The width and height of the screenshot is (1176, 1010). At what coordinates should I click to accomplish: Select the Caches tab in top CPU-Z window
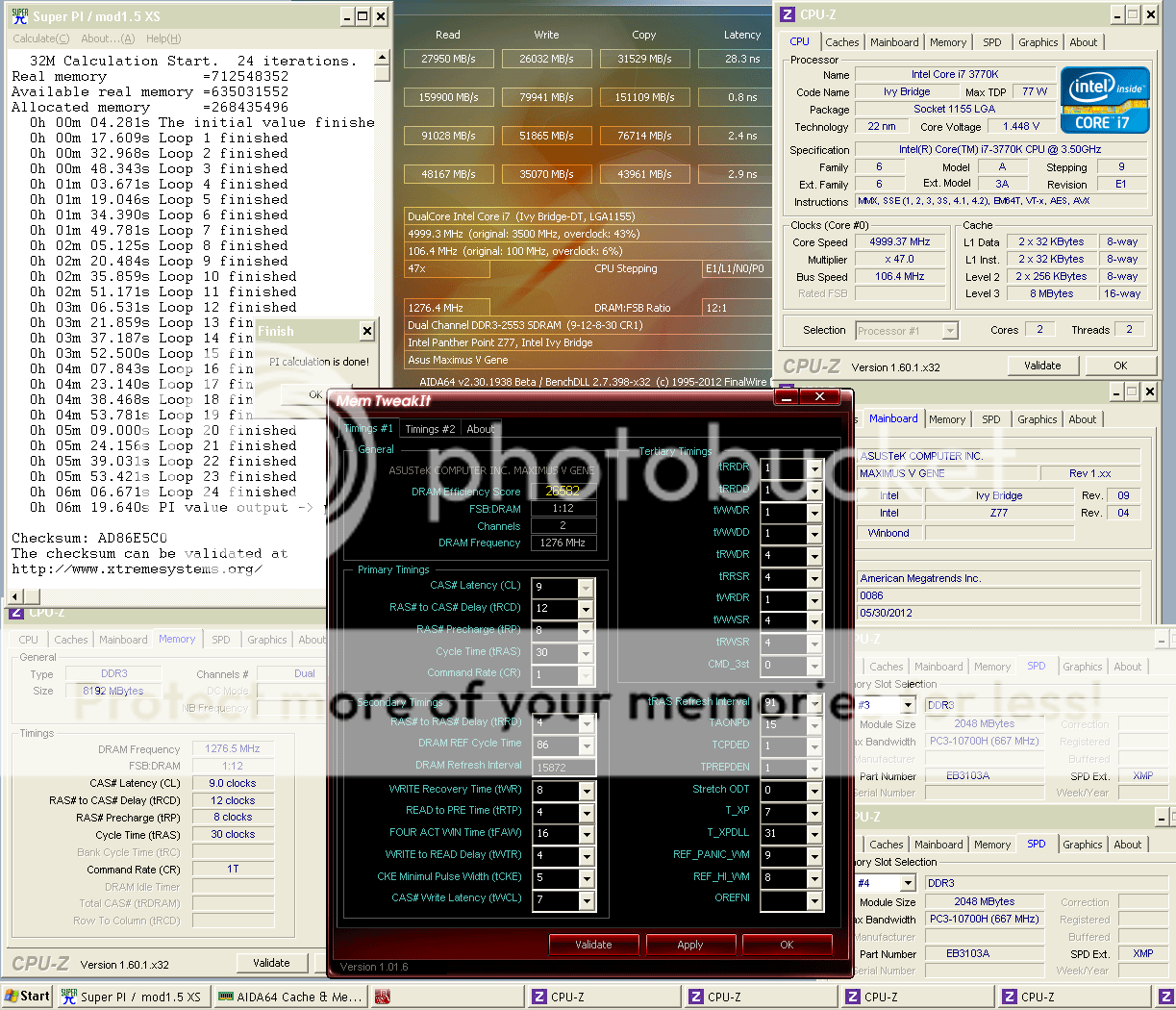841,42
